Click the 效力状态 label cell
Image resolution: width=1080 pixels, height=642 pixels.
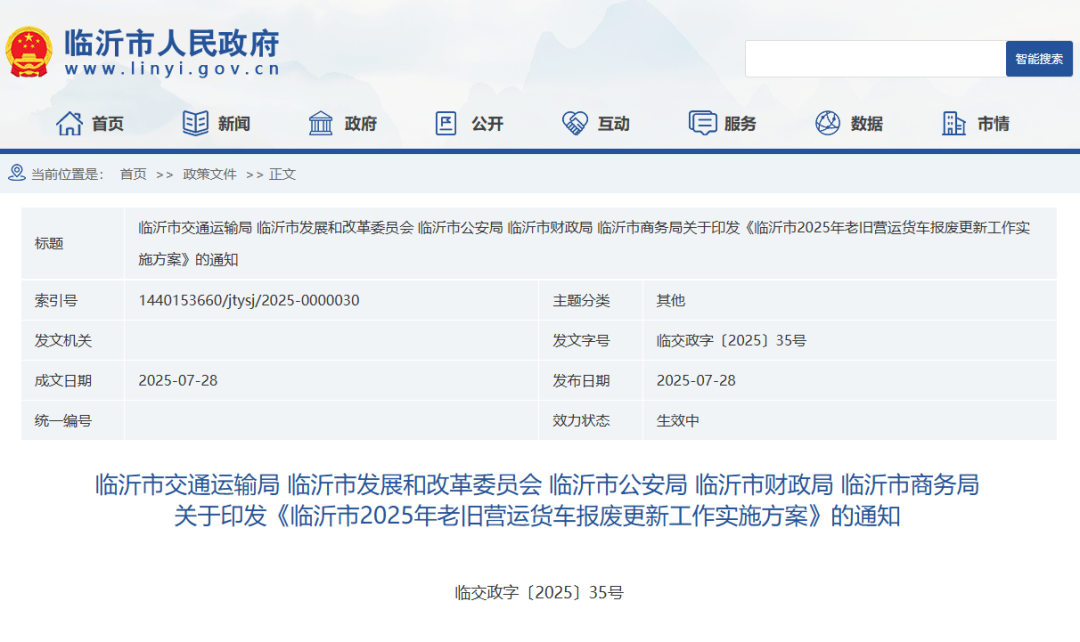590,420
